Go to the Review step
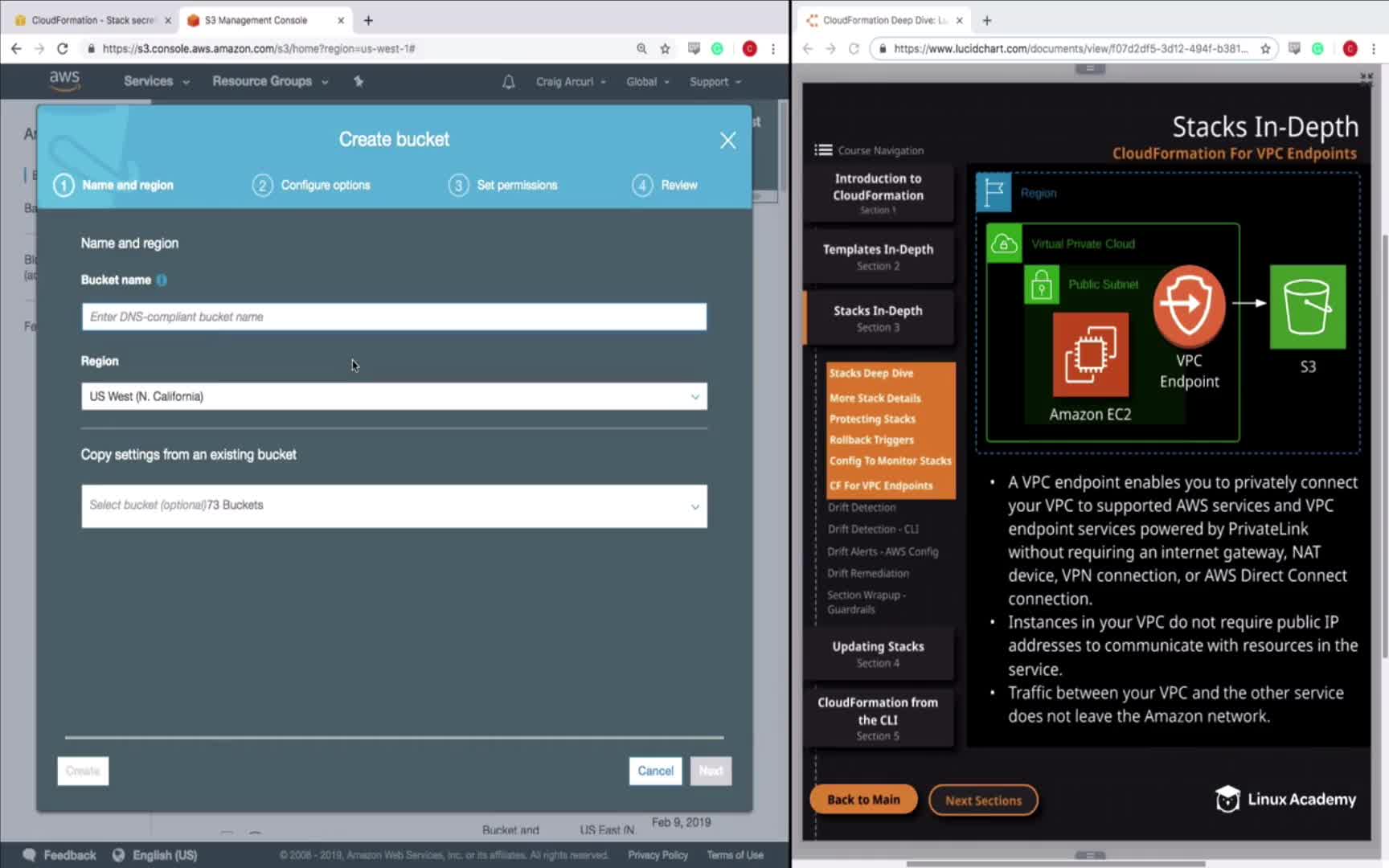This screenshot has height=868, width=1389. [665, 185]
